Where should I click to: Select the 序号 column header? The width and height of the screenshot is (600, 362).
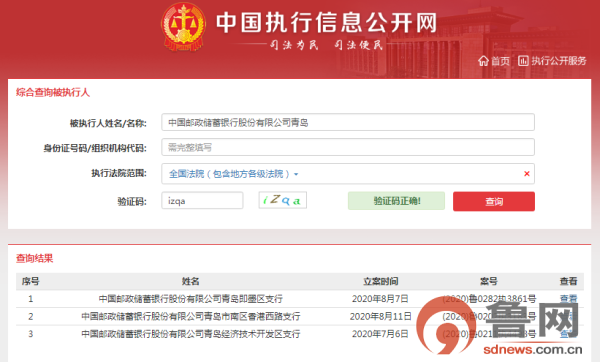point(31,281)
